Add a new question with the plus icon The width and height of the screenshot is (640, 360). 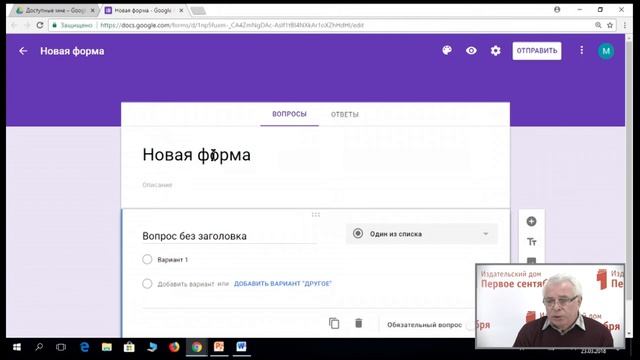point(531,222)
